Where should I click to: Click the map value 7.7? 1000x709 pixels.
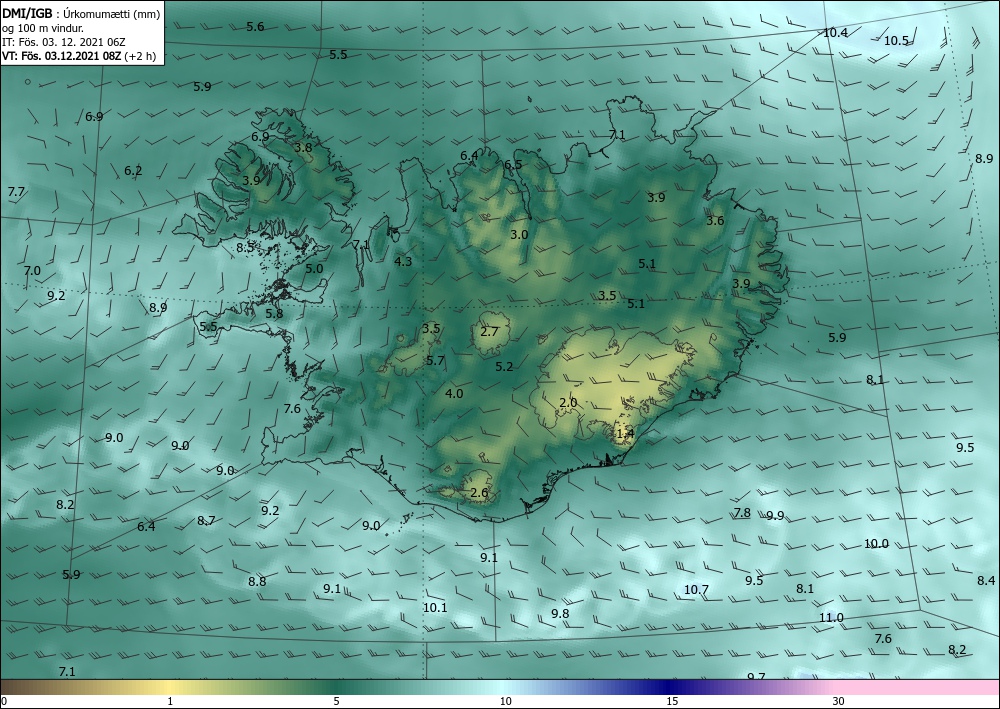(16, 192)
